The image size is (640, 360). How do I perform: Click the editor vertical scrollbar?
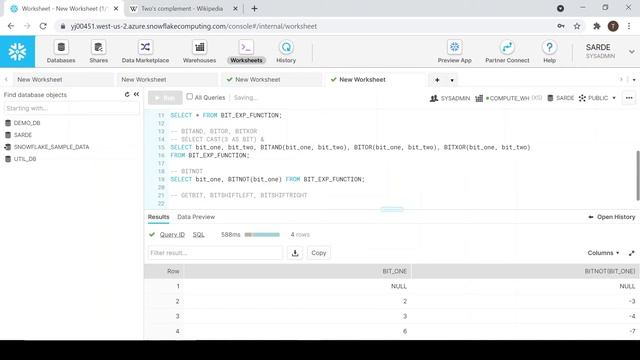point(638,176)
